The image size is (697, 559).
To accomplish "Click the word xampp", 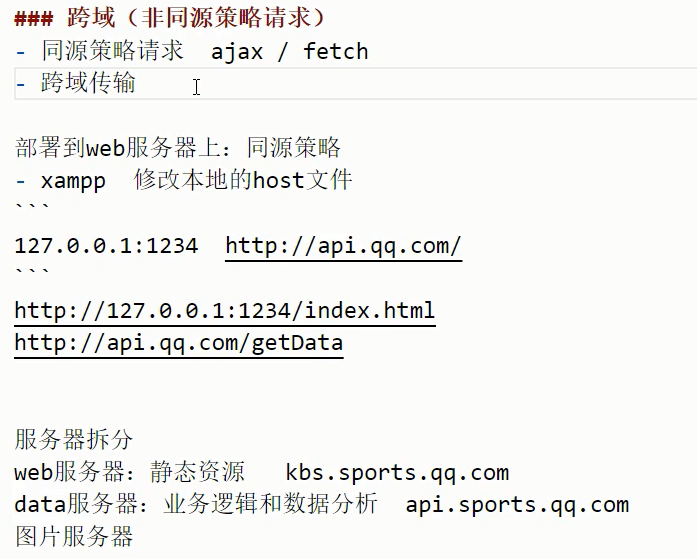I will pos(73,181).
